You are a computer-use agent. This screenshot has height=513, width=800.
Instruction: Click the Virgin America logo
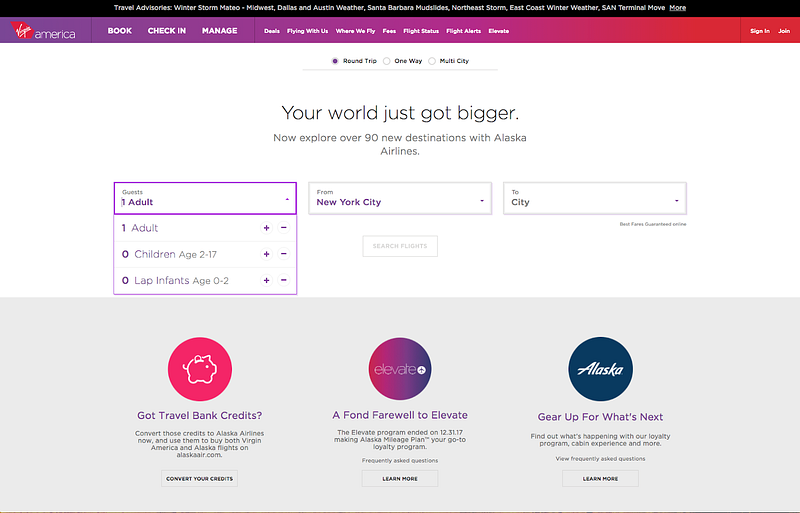coord(43,31)
